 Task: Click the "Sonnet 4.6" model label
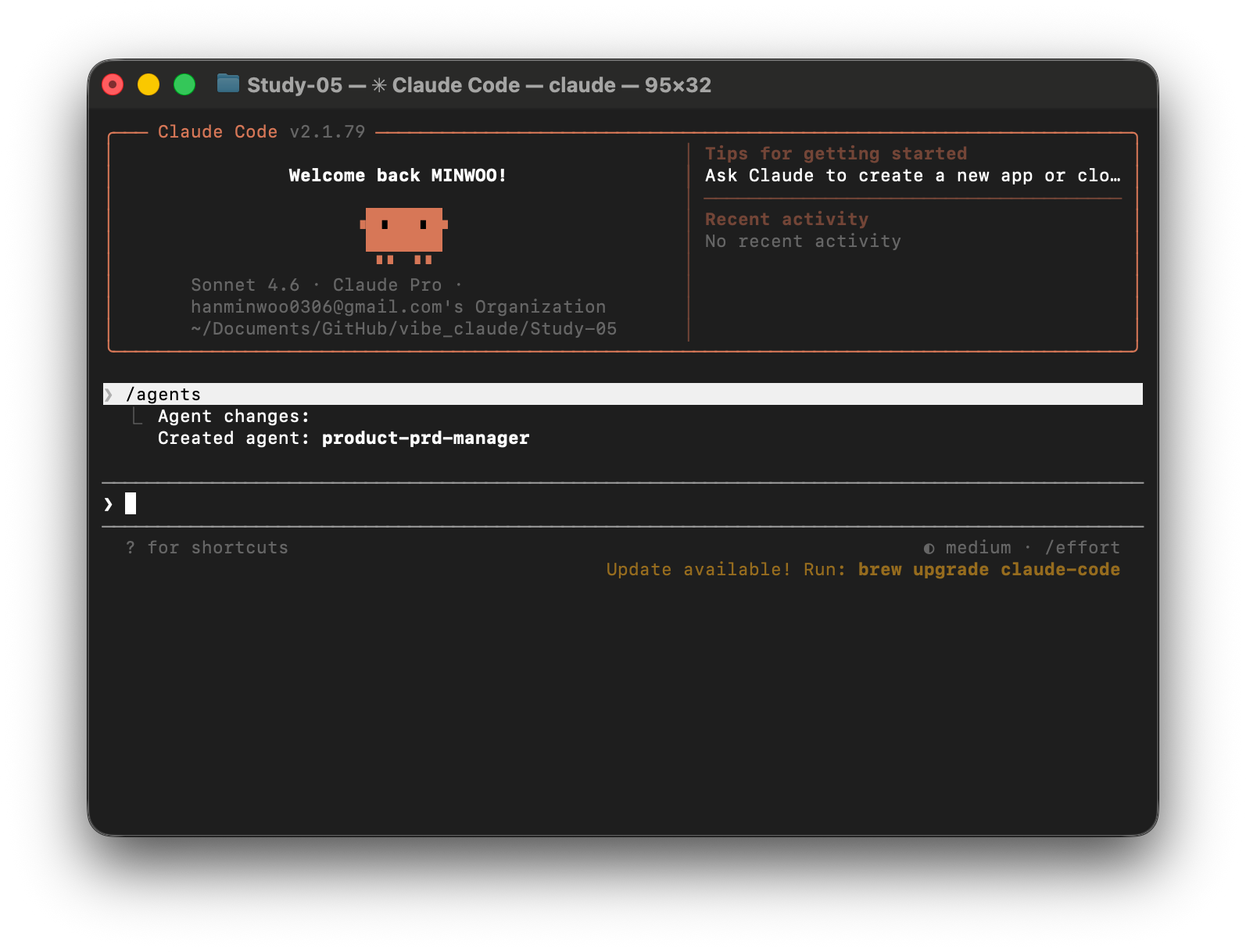click(245, 285)
